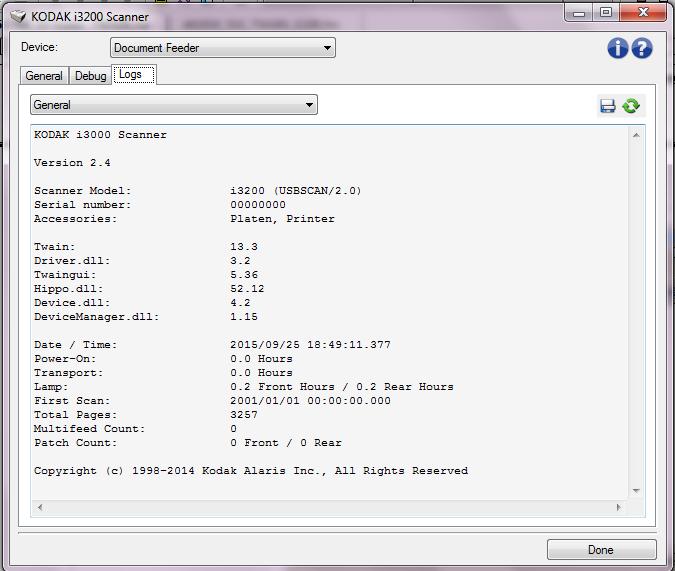The image size is (675, 571).
Task: Minimize the KODAK i3200 Scanner window
Action: pyautogui.click(x=579, y=12)
